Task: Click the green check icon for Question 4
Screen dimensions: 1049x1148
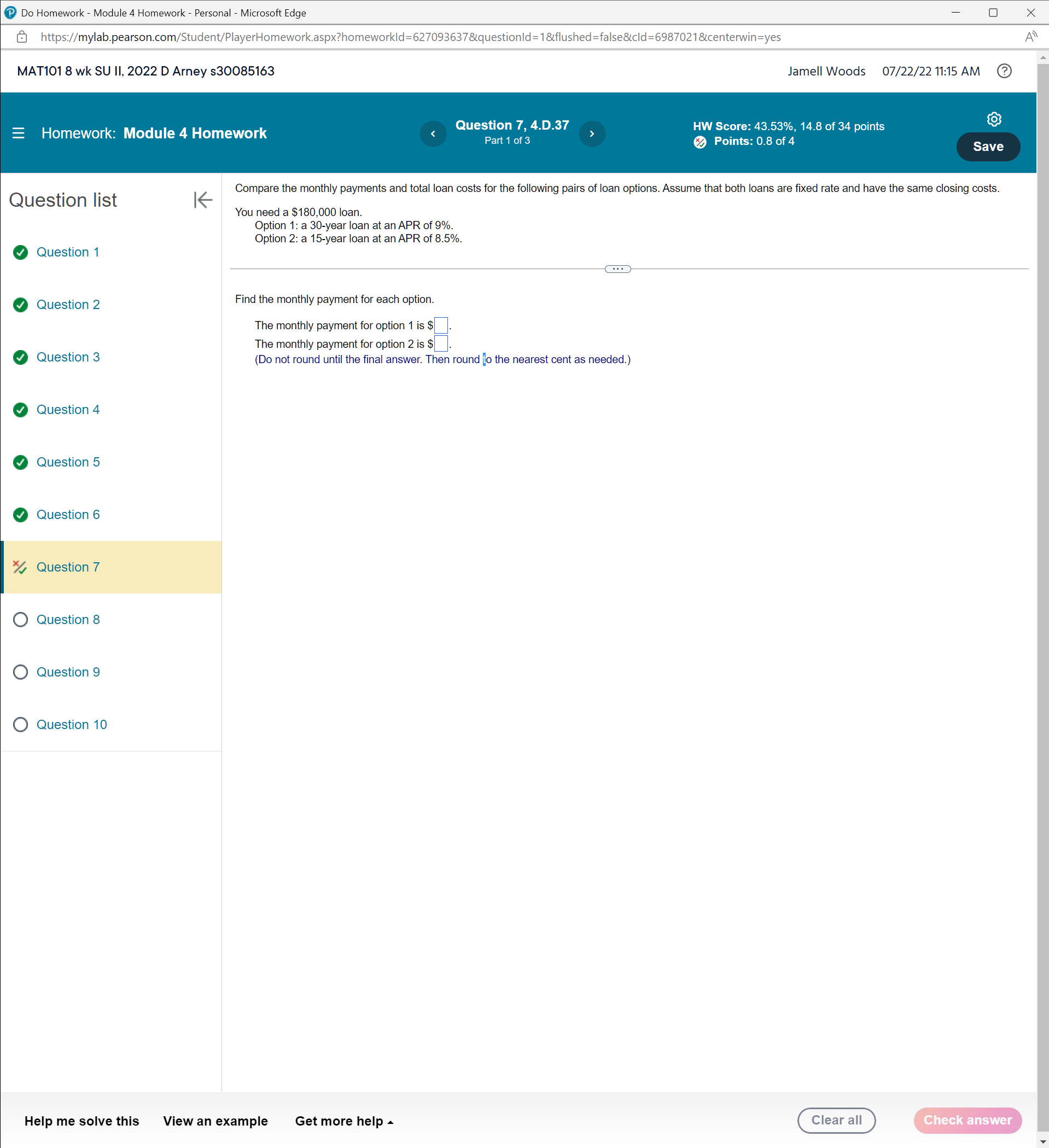Action: [x=20, y=410]
